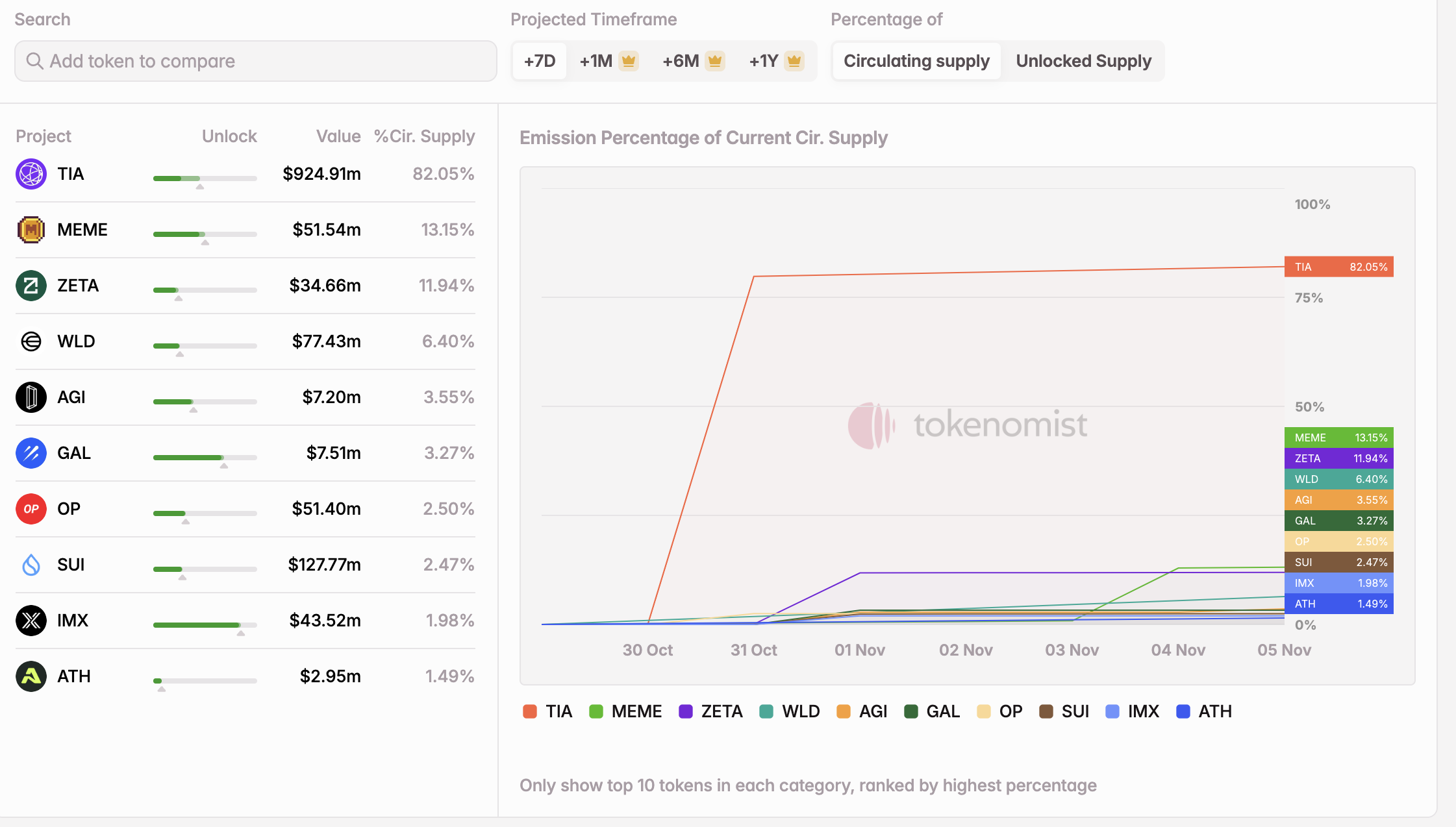Select the +6M projected timeframe
This screenshot has width=1456, height=827.
click(693, 61)
